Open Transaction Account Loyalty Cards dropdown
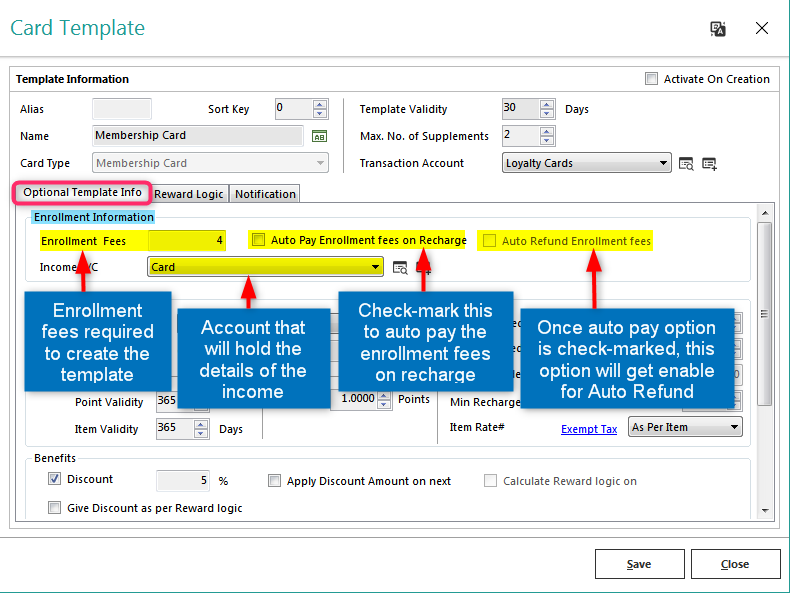This screenshot has height=593, width=790. (586, 163)
